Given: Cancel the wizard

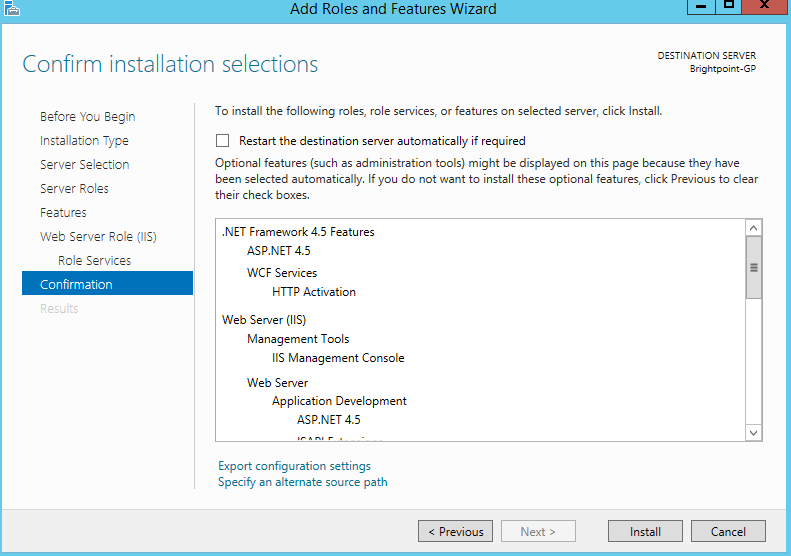Looking at the screenshot, I should [727, 532].
